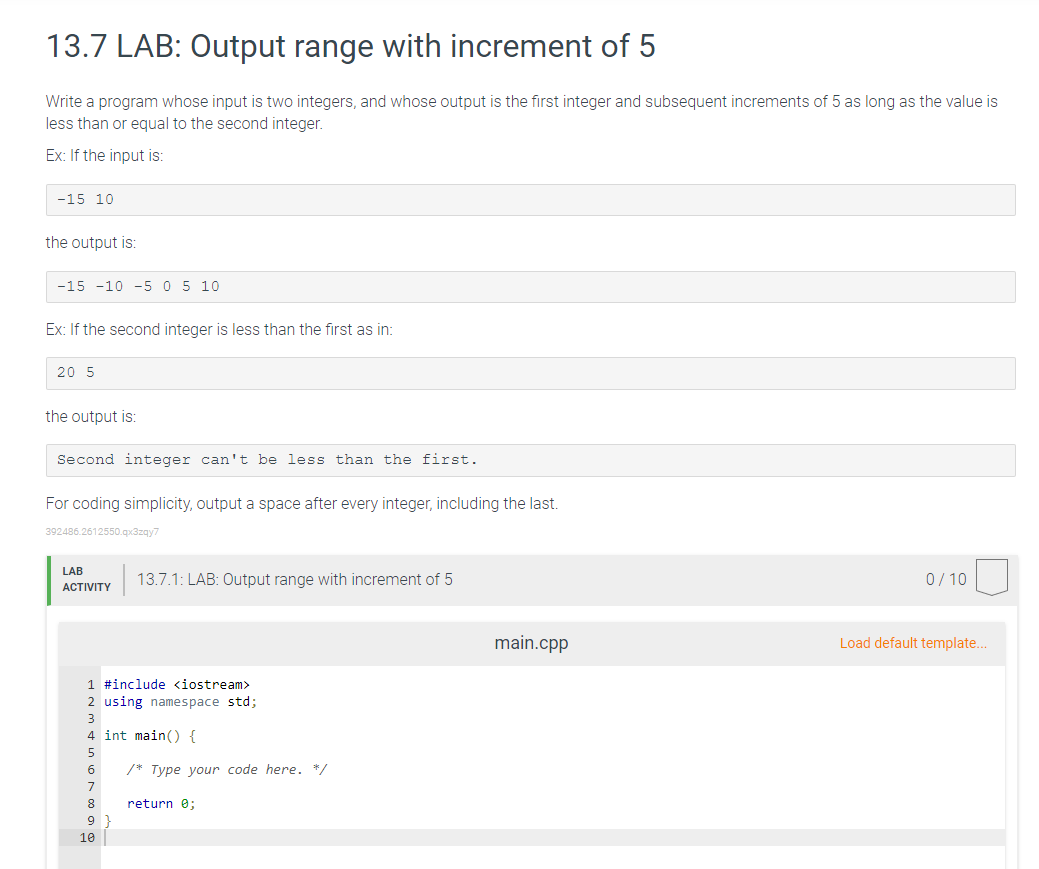Click the output box showing -15 -10 -5 0 5 10
The height and width of the screenshot is (869, 1039).
[x=530, y=286]
